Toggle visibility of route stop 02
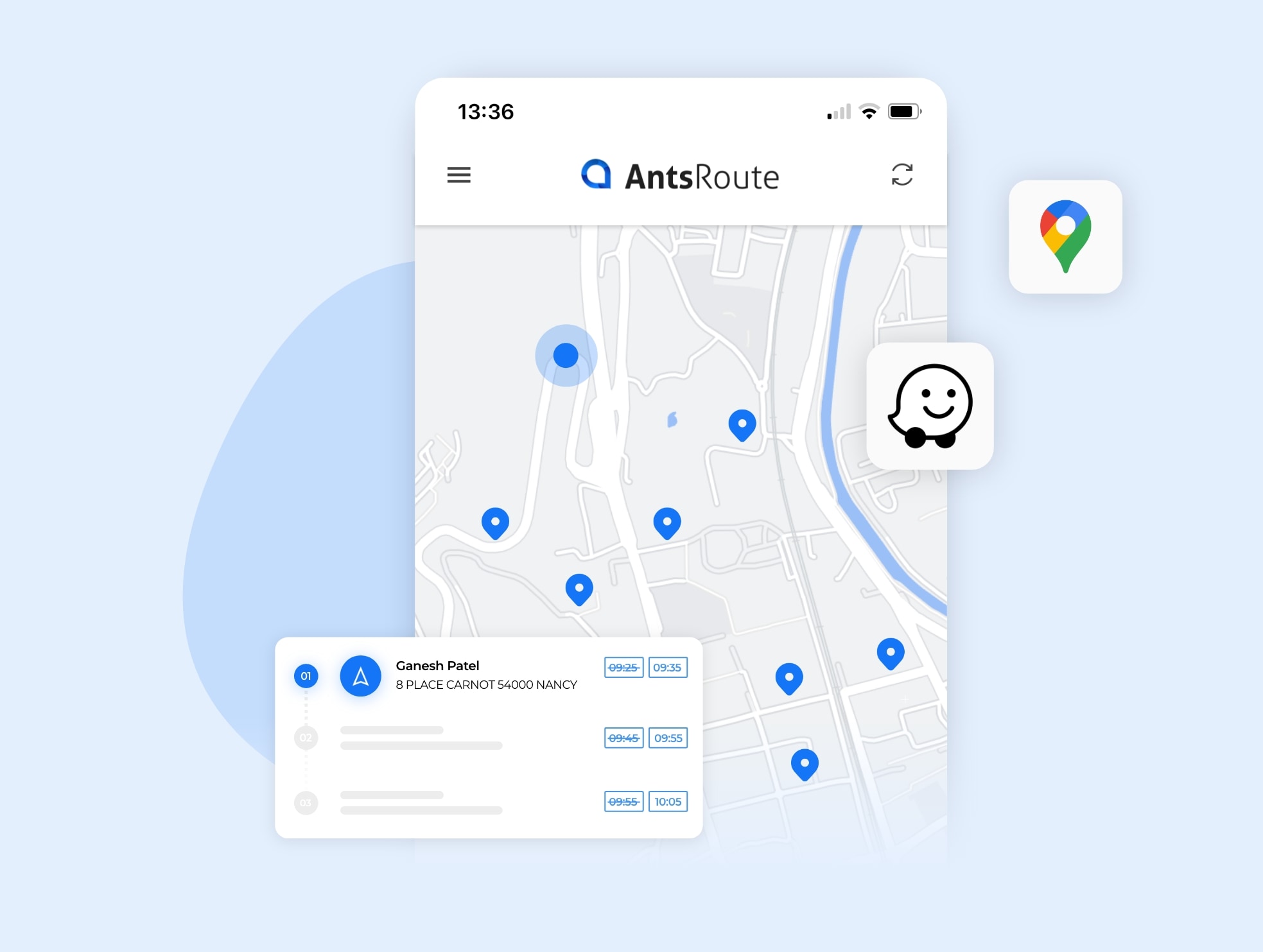Image resolution: width=1263 pixels, height=952 pixels. (306, 738)
